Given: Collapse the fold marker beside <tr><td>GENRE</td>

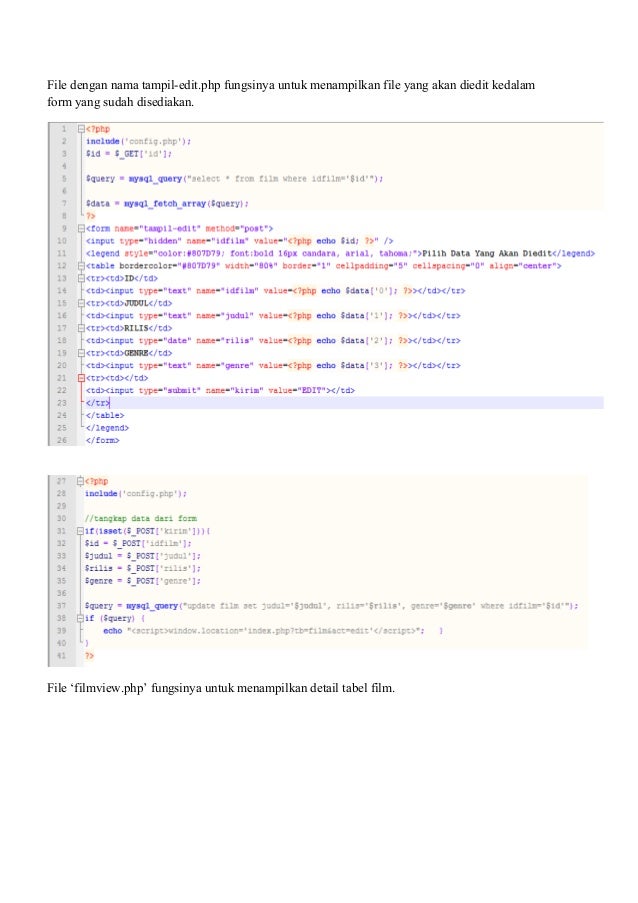Looking at the screenshot, I should tap(81, 353).
